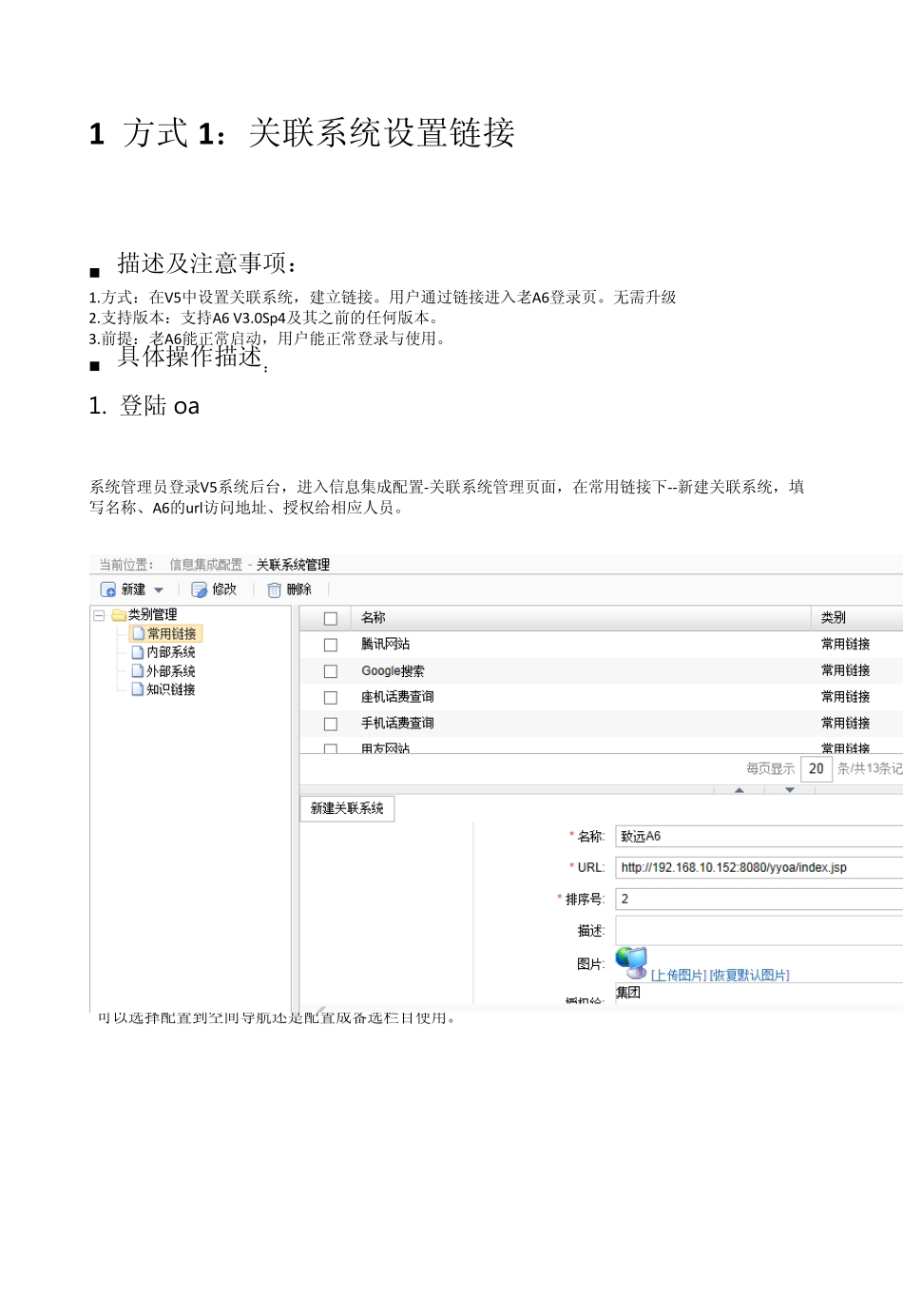Click the 知识链接 page icon in the tree

coord(138,689)
